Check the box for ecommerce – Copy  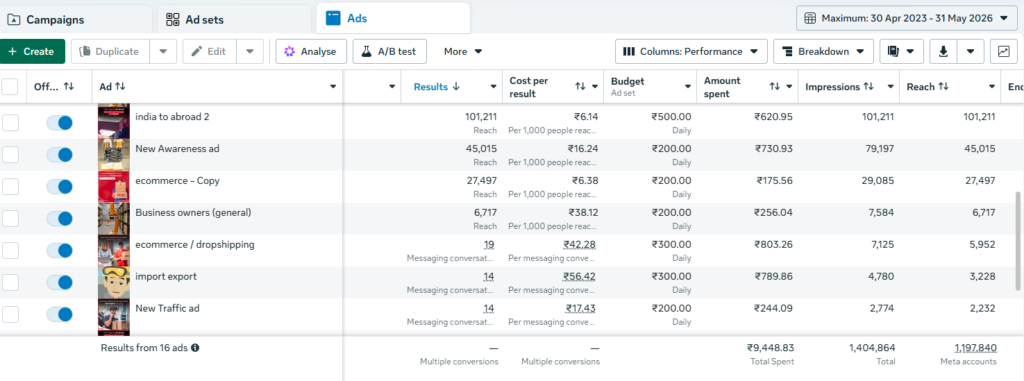pyautogui.click(x=10, y=187)
